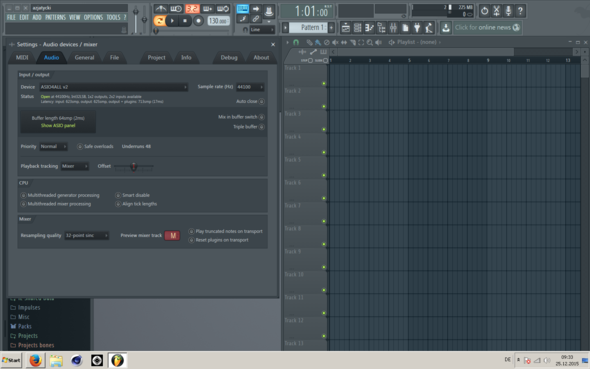Open the TOOLS menu
This screenshot has height=369, width=590.
[113, 17]
